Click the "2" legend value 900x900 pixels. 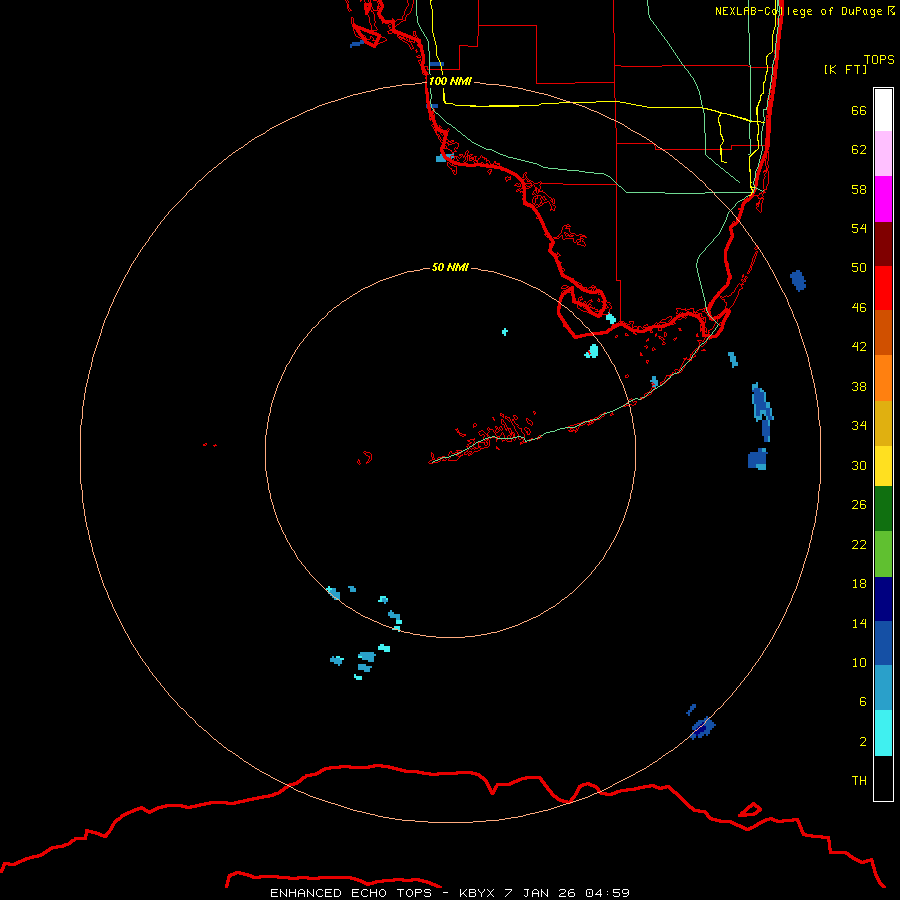click(862, 742)
